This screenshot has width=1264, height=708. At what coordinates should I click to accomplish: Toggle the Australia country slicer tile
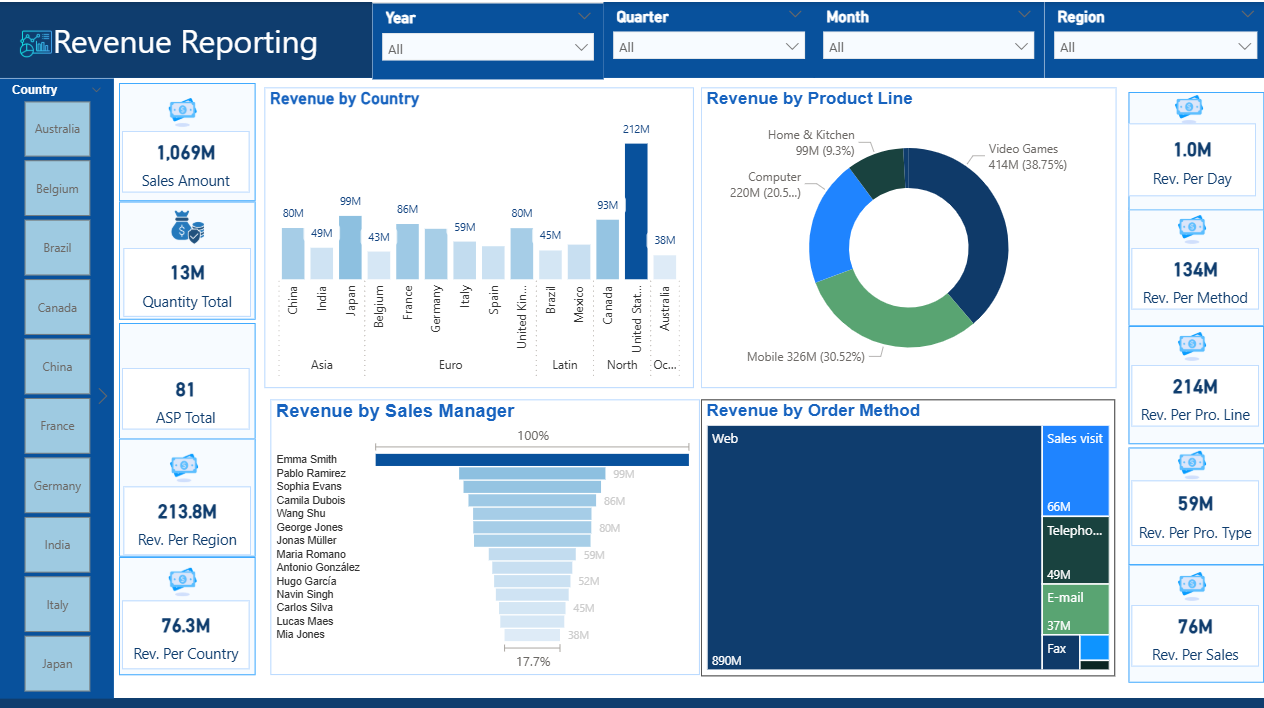click(57, 129)
